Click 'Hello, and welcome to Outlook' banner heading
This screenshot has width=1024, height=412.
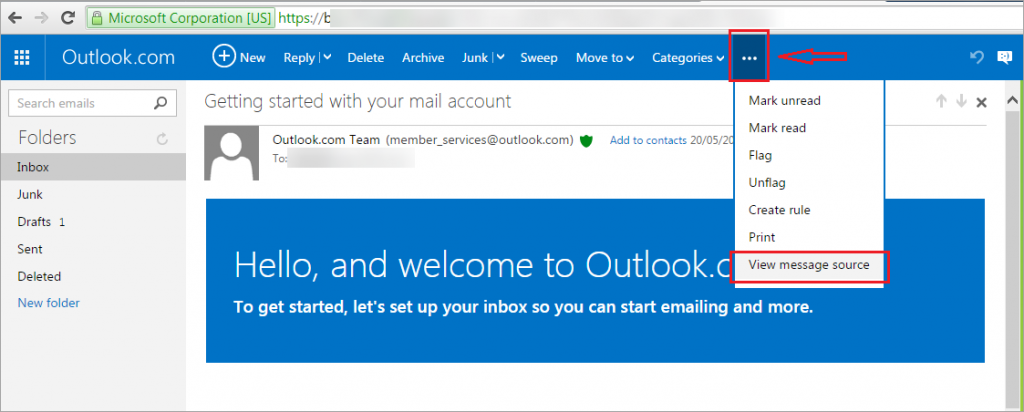[482, 266]
